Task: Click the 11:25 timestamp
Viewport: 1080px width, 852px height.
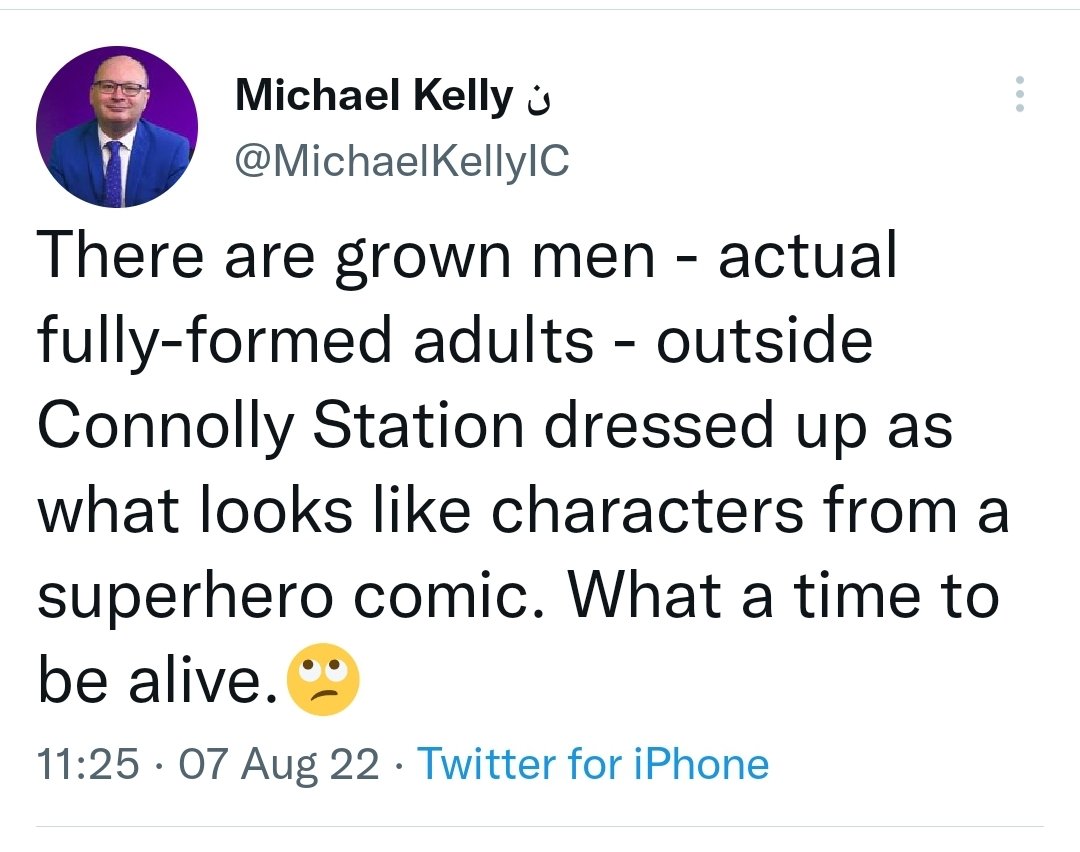Action: pos(87,765)
